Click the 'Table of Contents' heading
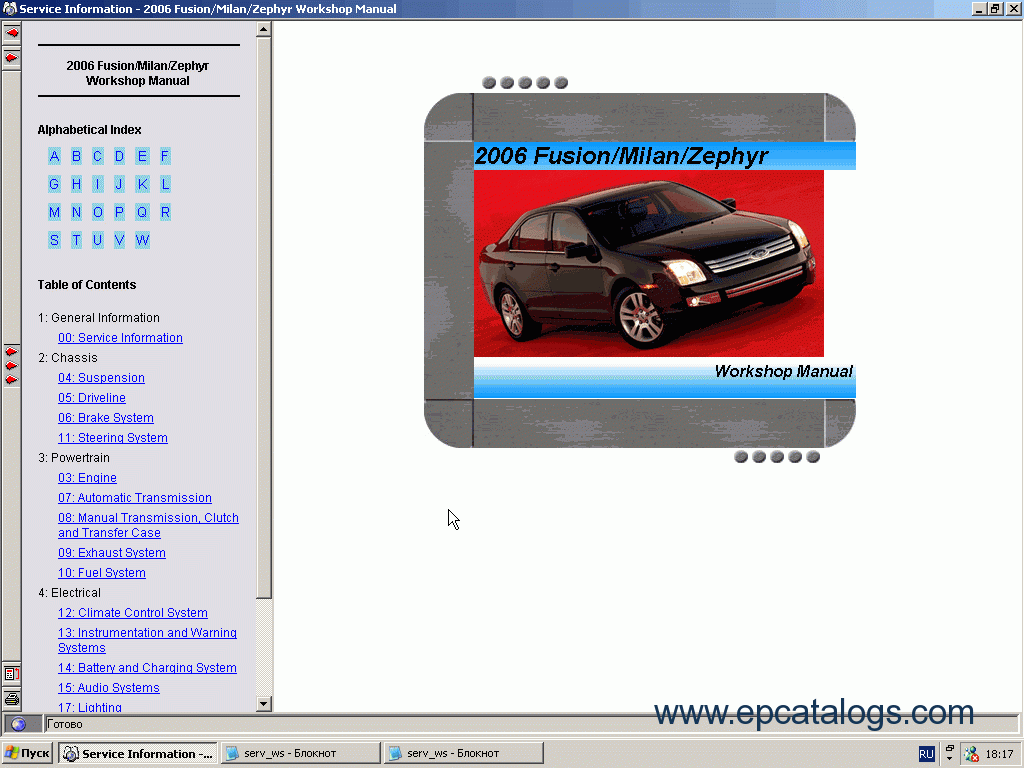The height and width of the screenshot is (768, 1024). [87, 285]
